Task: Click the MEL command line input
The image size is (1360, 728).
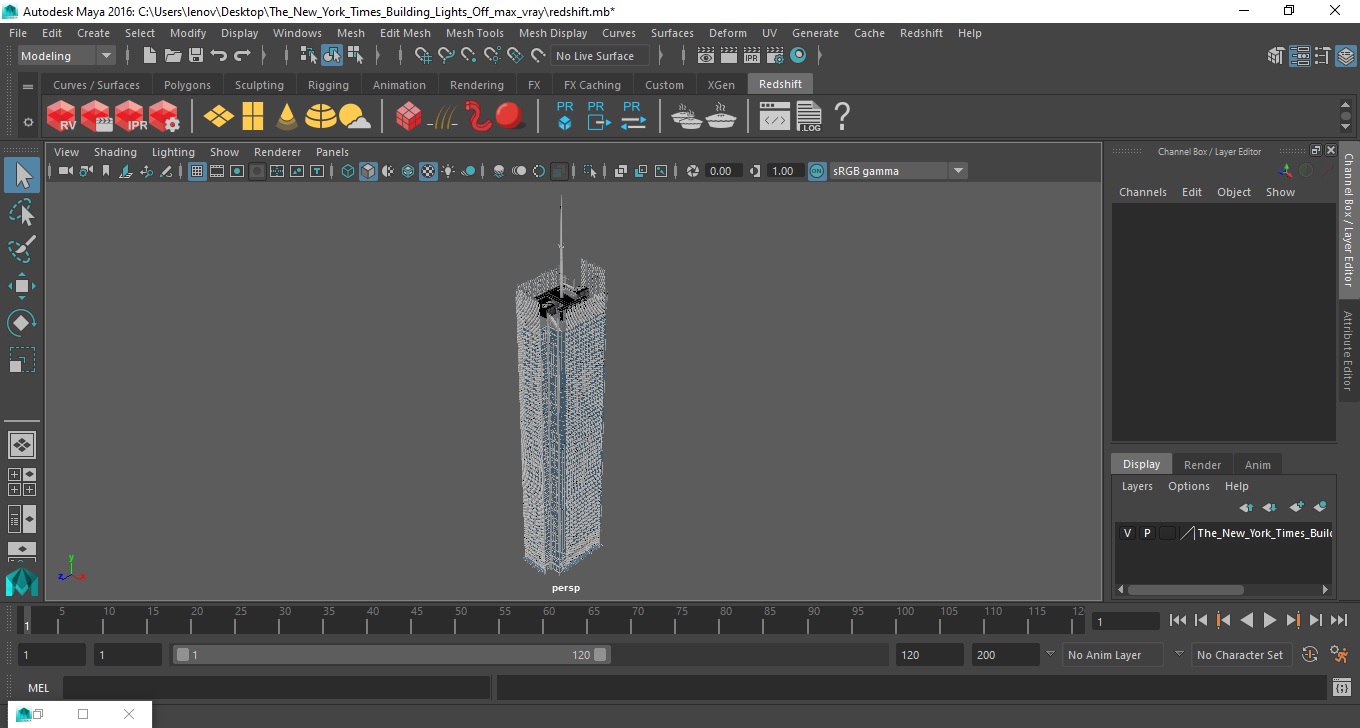Action: pos(276,688)
